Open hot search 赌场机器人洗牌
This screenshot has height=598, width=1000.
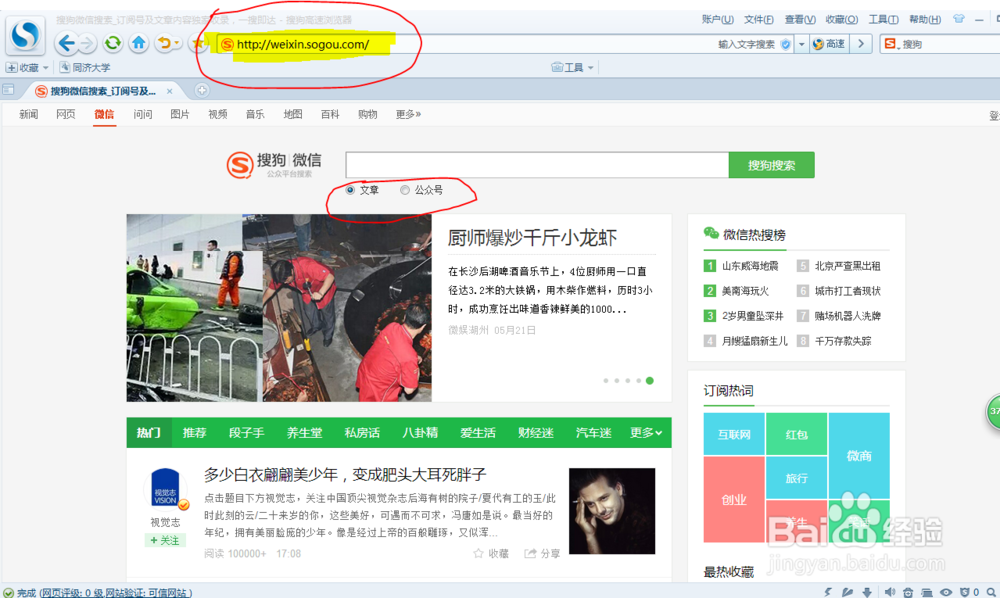coord(848,316)
